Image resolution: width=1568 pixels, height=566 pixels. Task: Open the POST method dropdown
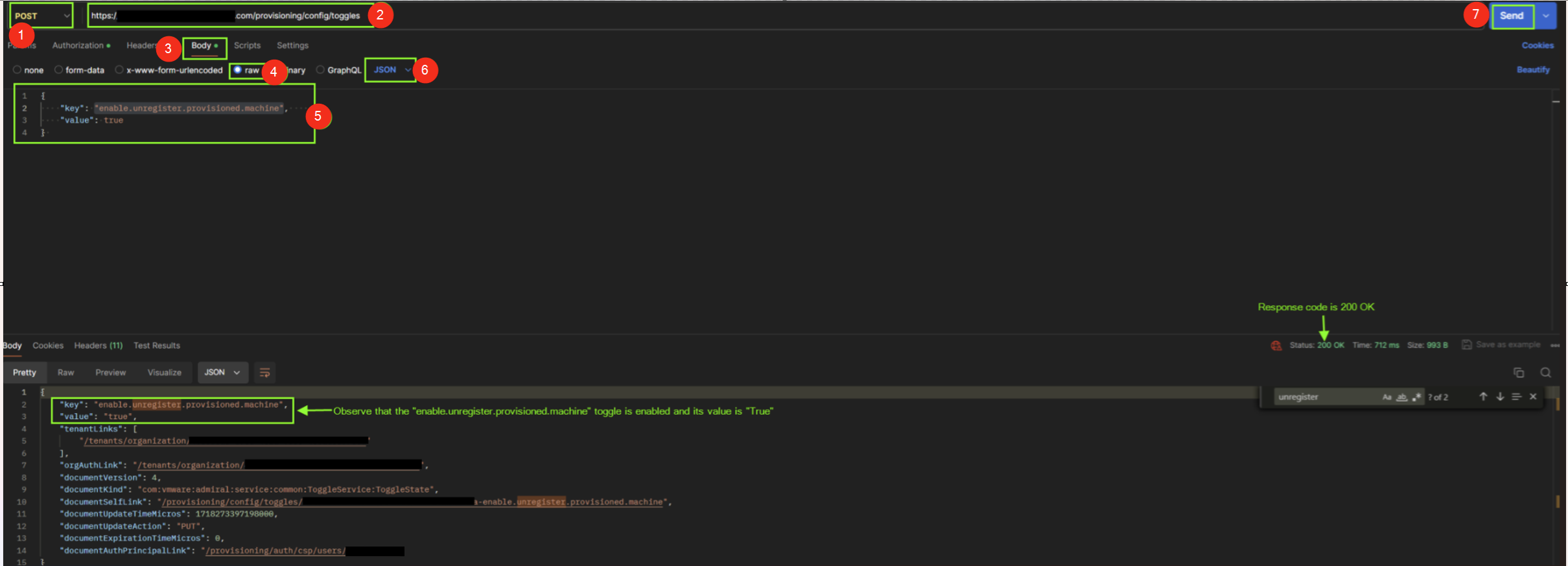coord(41,16)
